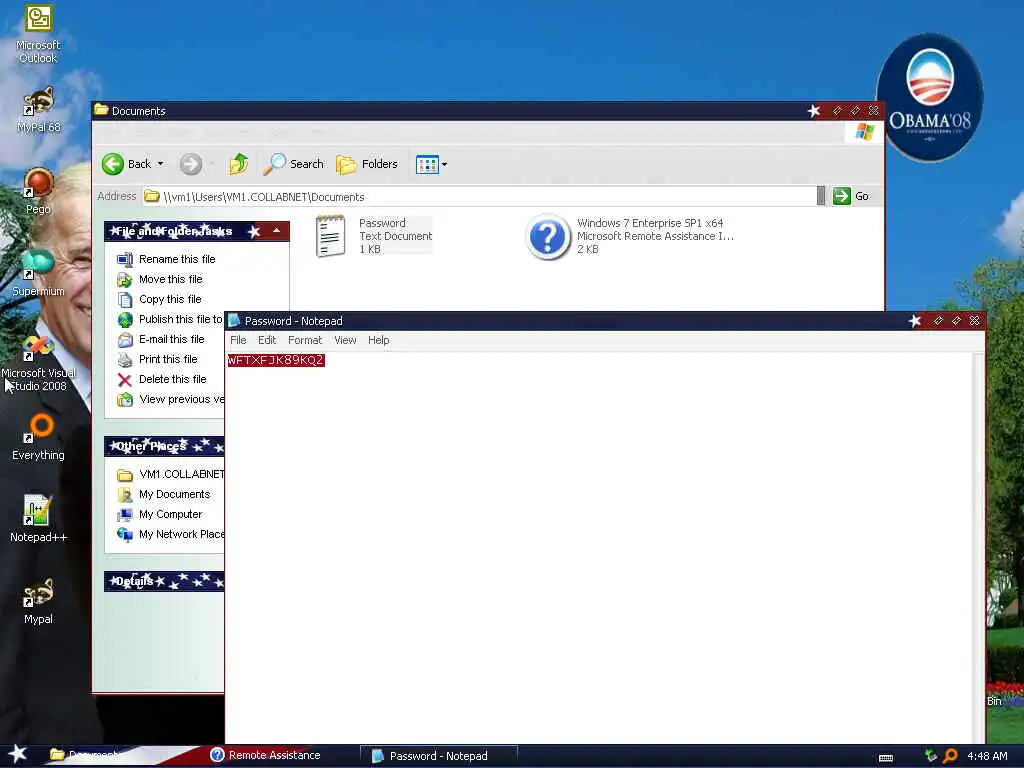Image resolution: width=1024 pixels, height=768 pixels.
Task: Switch to Password - Notepad taskbar button
Action: click(x=438, y=756)
